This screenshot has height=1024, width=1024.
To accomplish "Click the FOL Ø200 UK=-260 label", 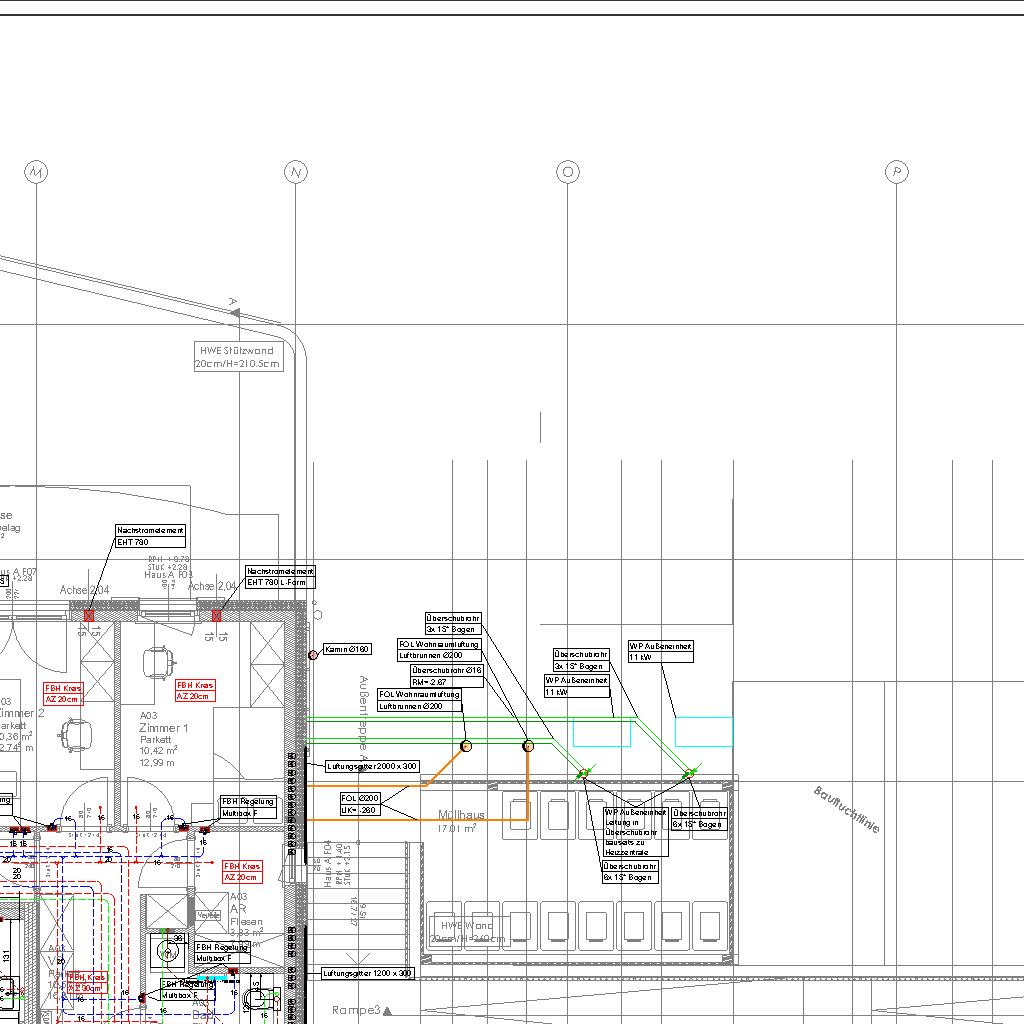I will point(360,804).
